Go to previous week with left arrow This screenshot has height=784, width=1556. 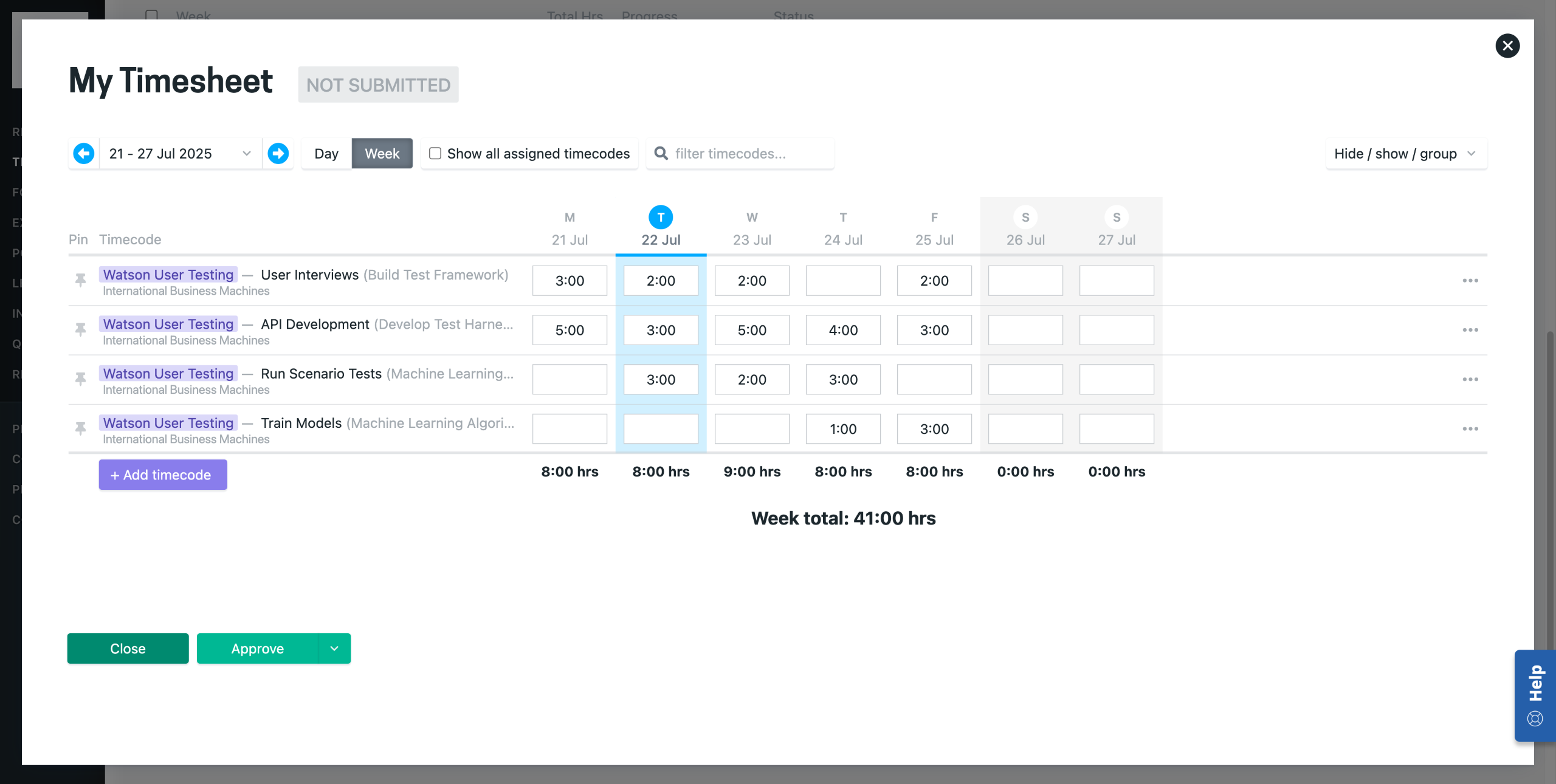[x=84, y=153]
